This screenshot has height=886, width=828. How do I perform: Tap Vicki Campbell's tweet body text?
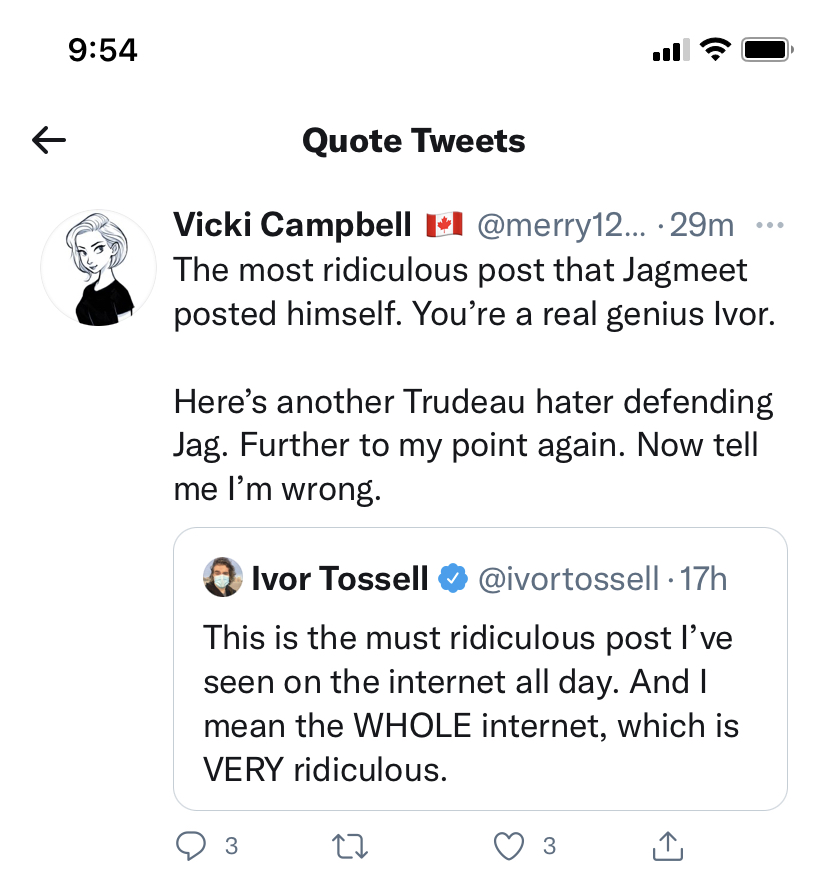point(470,380)
